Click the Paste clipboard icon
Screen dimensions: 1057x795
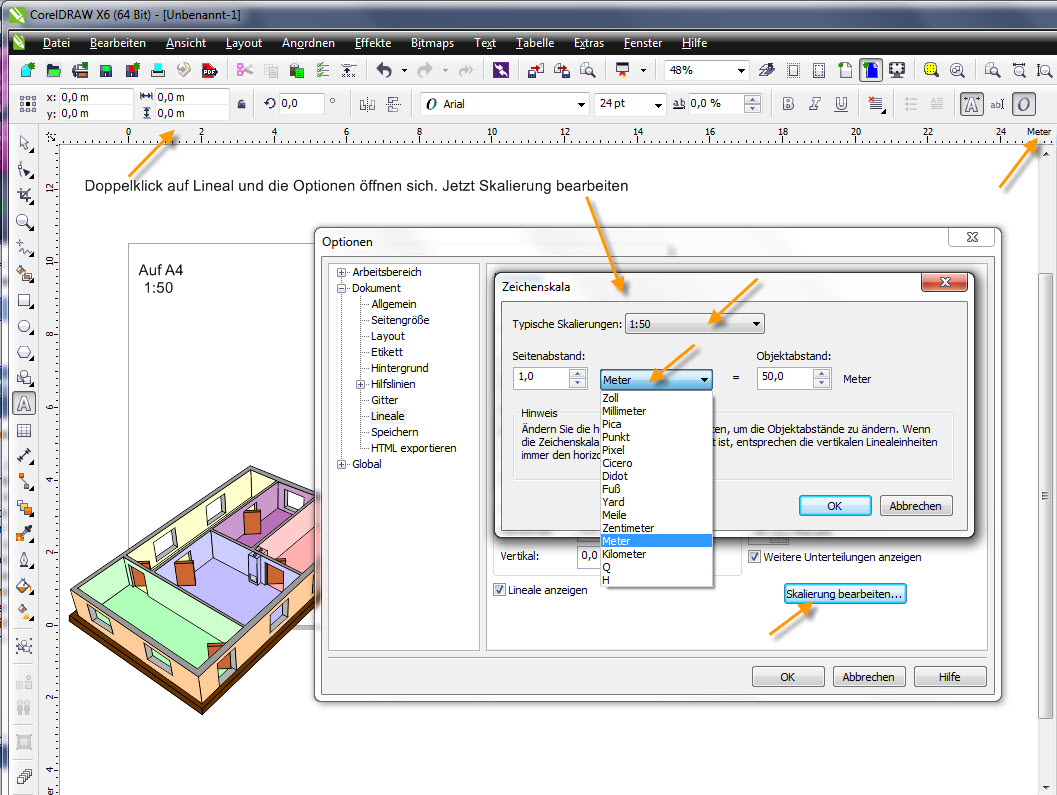[x=297, y=70]
